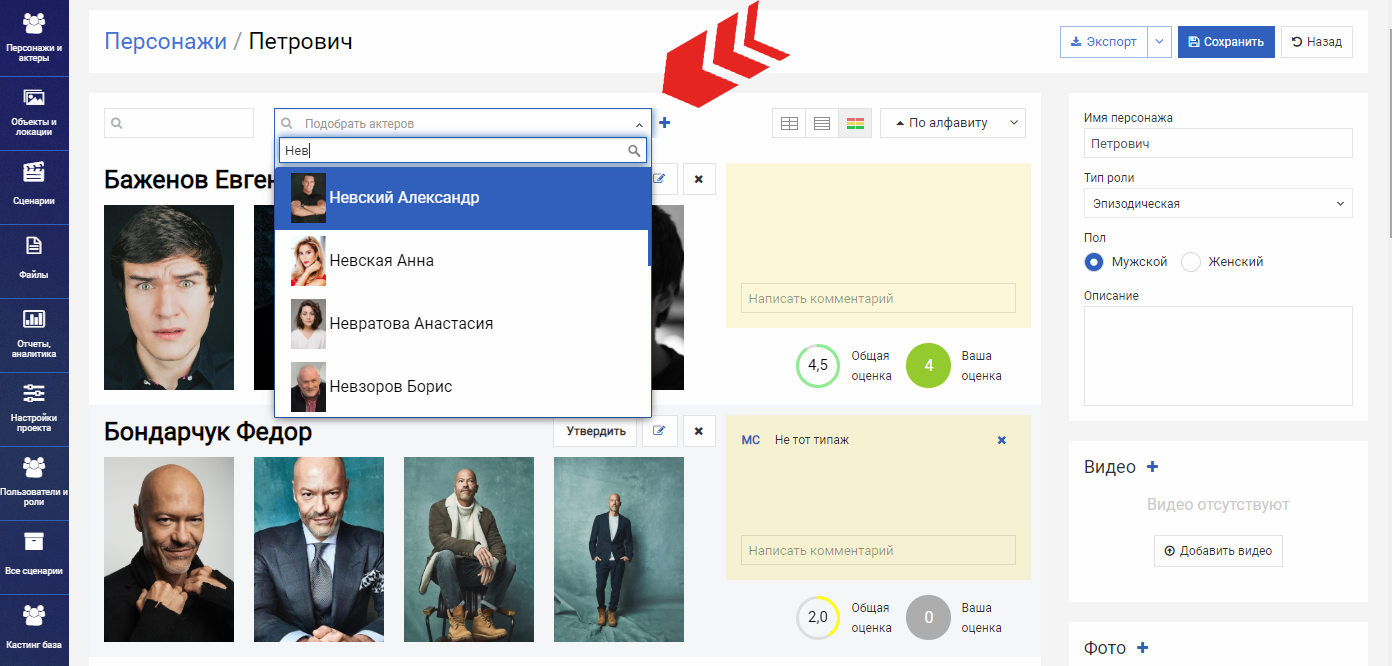The width and height of the screenshot is (1392, 666).
Task: Switch to colored rating view icon
Action: [855, 123]
